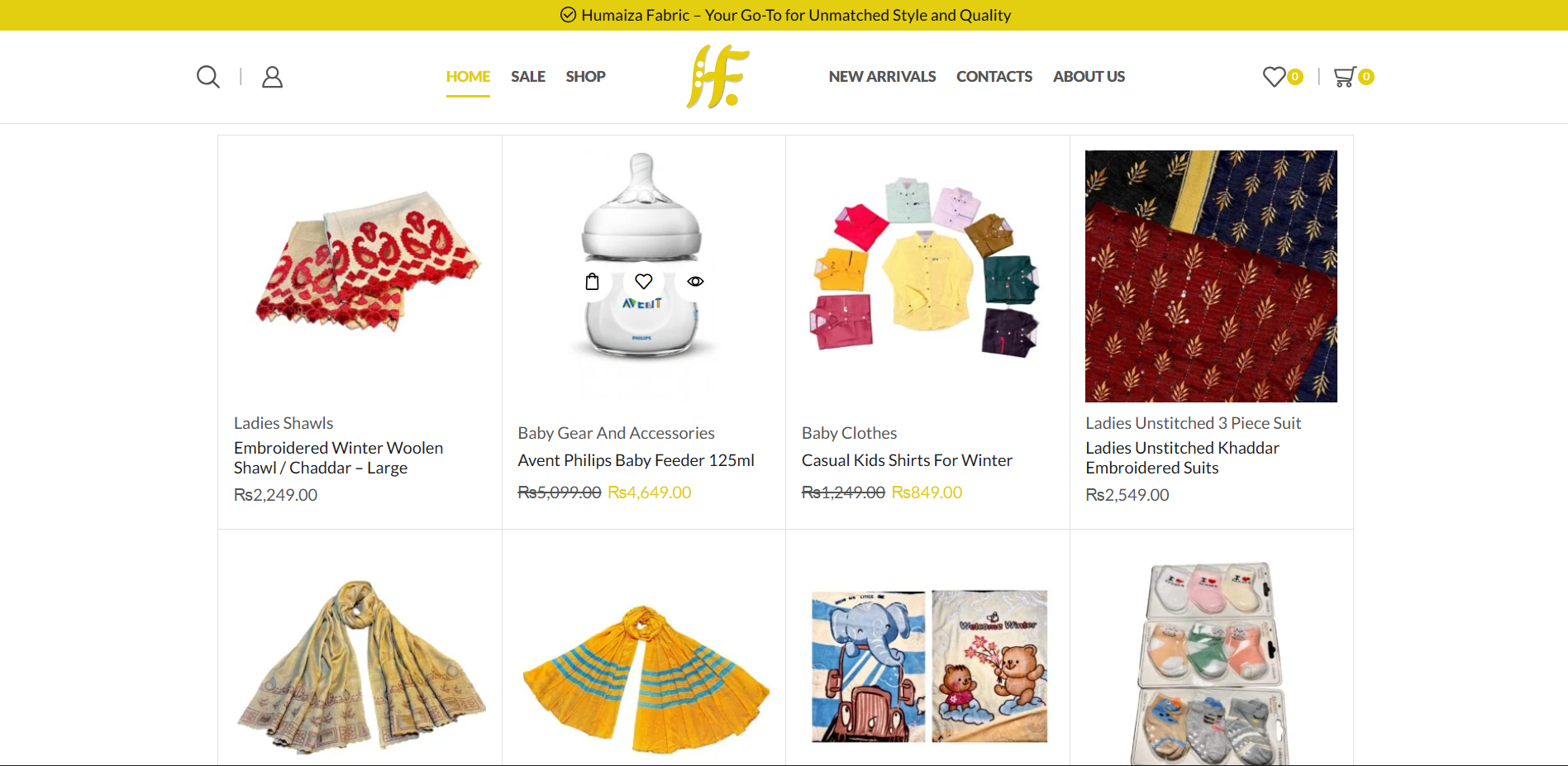Click the baby socks set thumbnail

1211,663
